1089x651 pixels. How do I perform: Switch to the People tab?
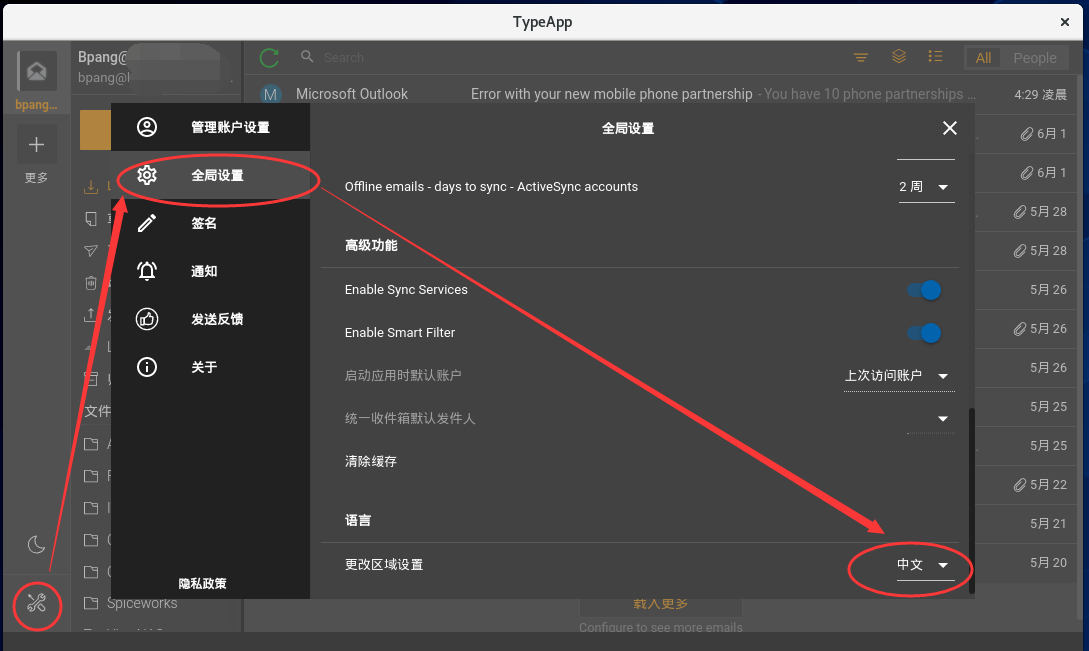[x=1034, y=57]
